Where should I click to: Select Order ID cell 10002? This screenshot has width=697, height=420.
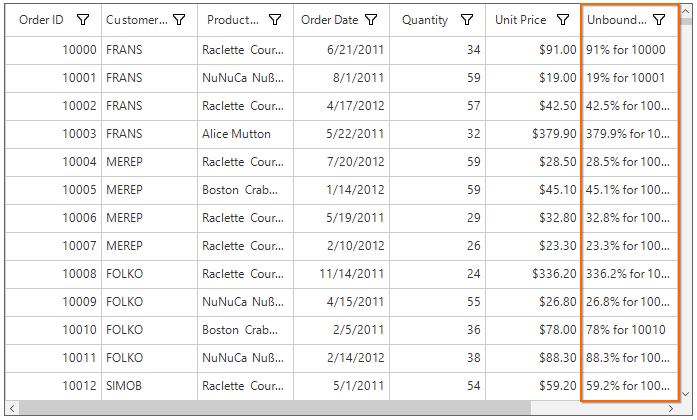pyautogui.click(x=53, y=106)
